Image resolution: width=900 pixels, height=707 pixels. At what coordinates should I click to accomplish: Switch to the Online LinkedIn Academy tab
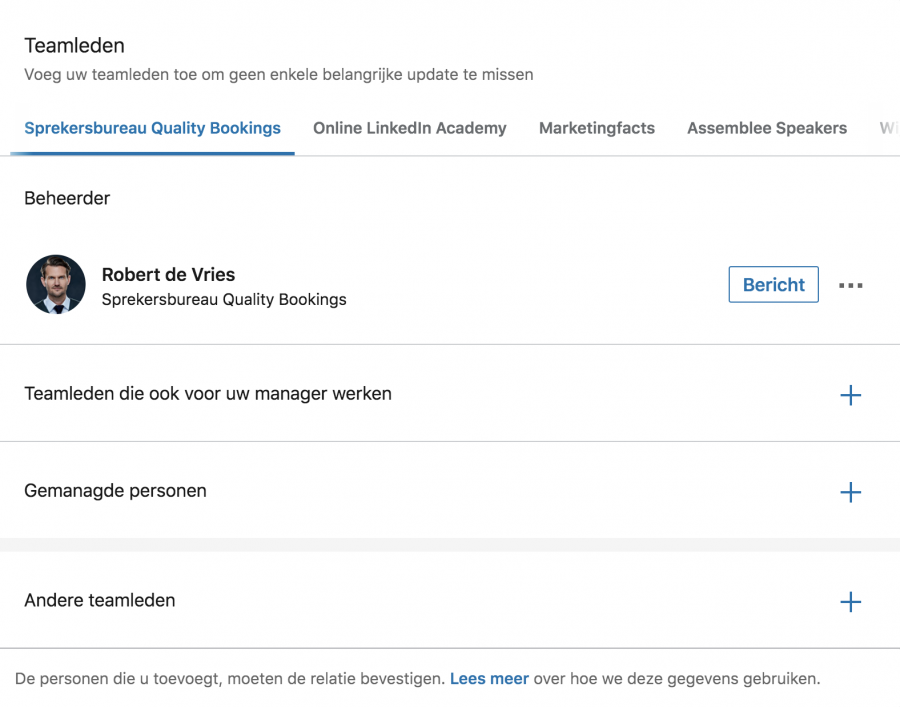tap(410, 128)
